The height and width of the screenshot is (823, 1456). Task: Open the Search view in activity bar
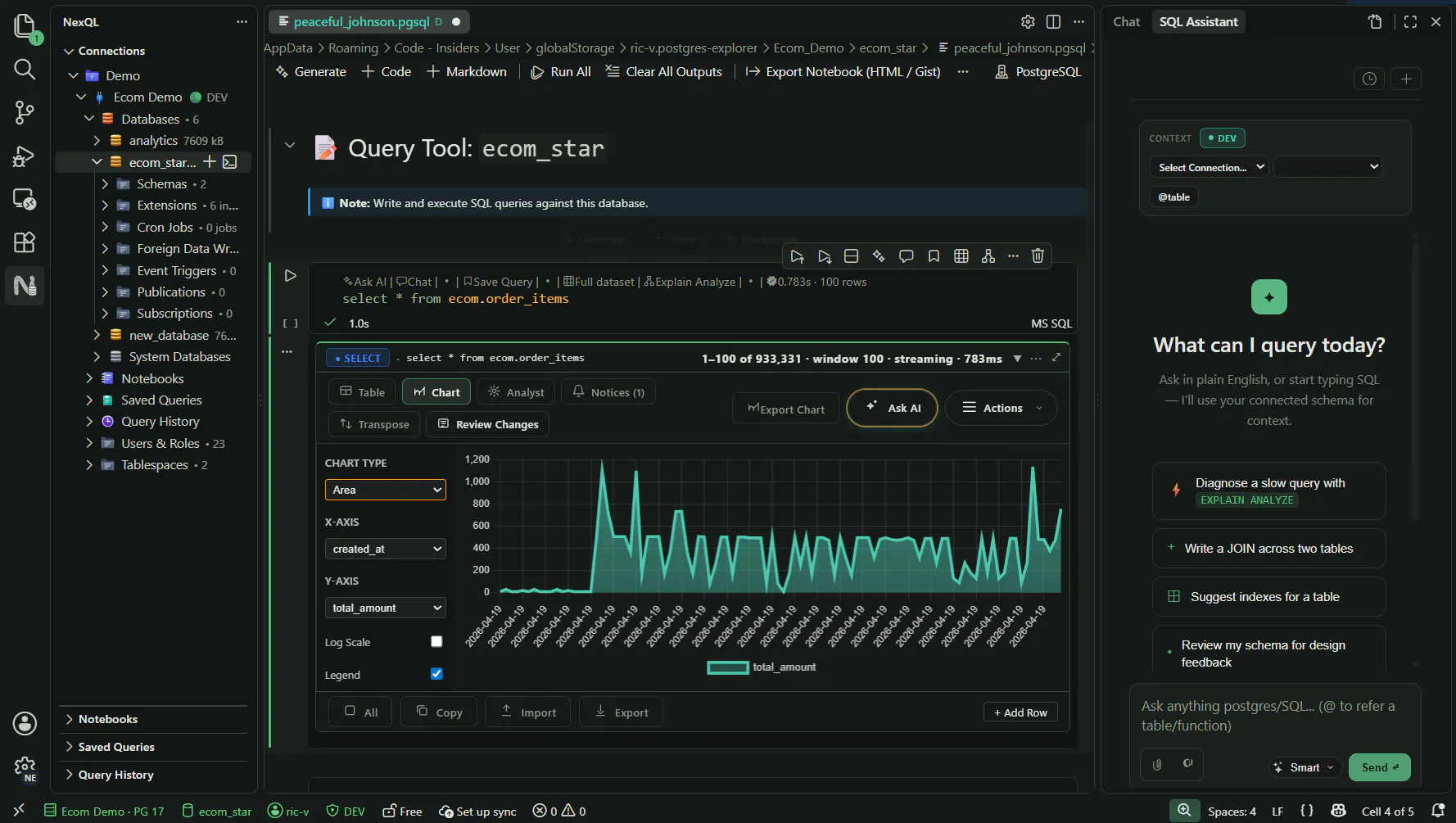pyautogui.click(x=25, y=70)
